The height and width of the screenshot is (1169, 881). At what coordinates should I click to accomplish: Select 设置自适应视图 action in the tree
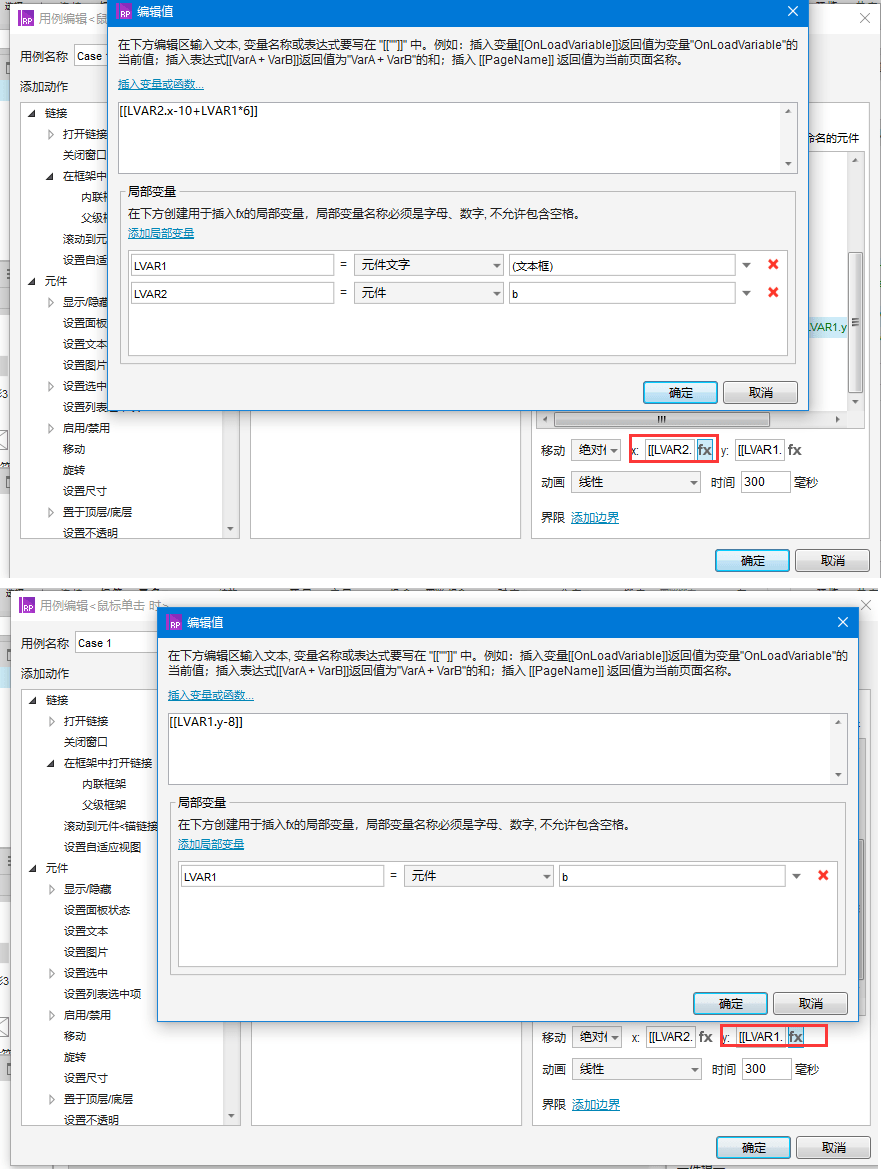click(x=102, y=847)
